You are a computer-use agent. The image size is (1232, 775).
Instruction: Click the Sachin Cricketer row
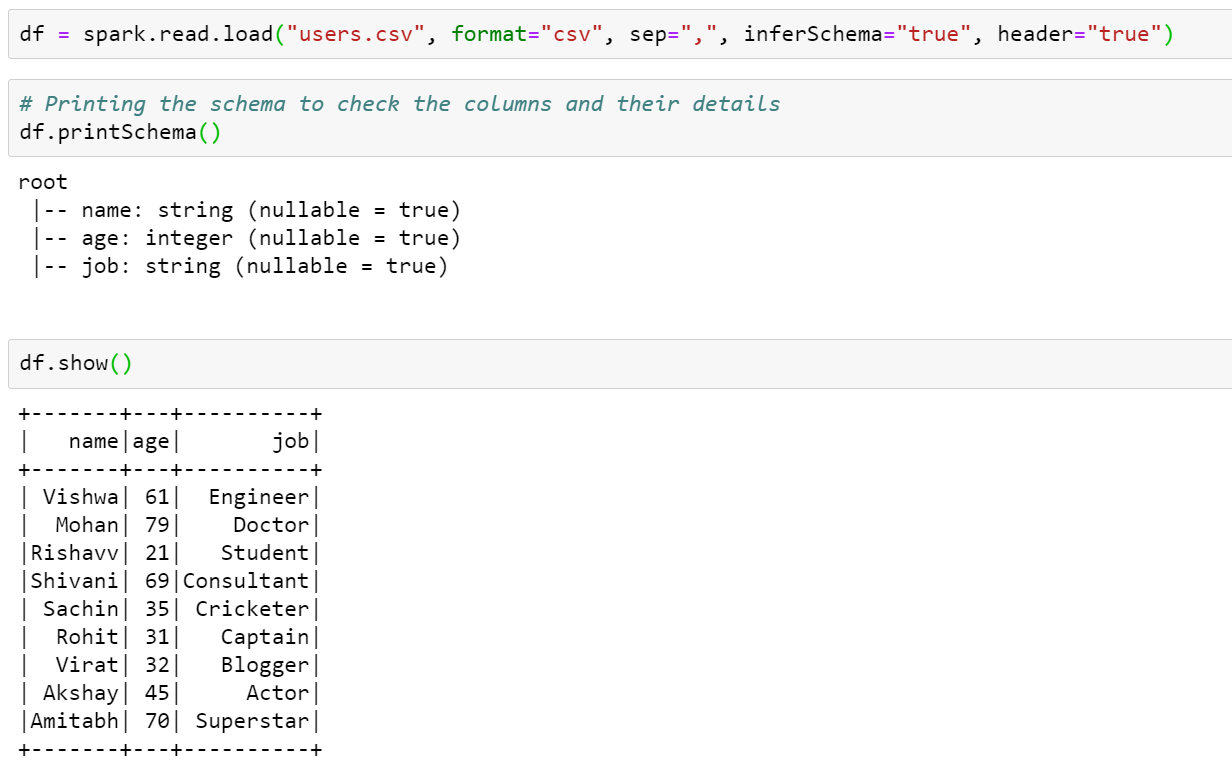click(170, 609)
